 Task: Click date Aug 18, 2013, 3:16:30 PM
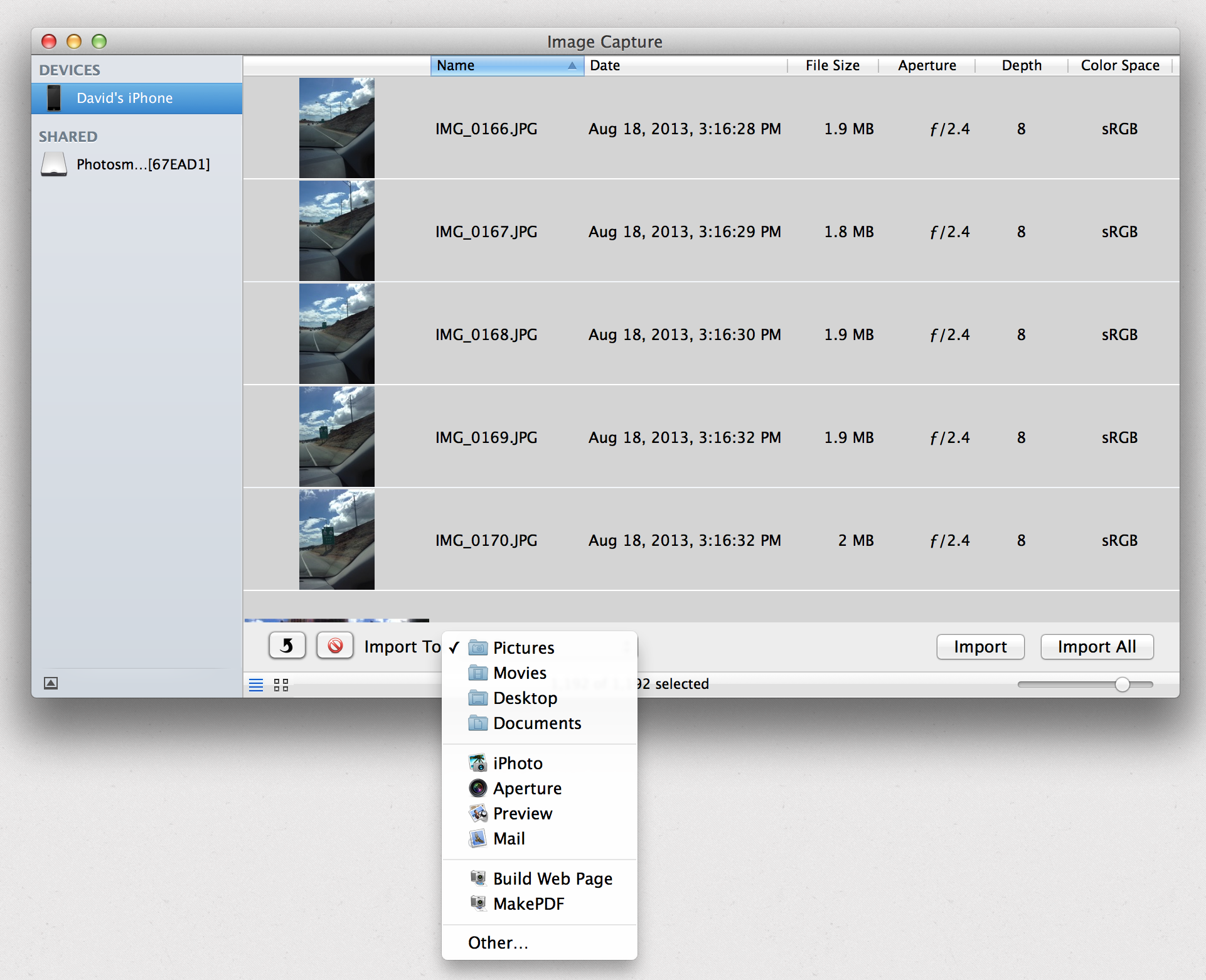[x=685, y=334]
